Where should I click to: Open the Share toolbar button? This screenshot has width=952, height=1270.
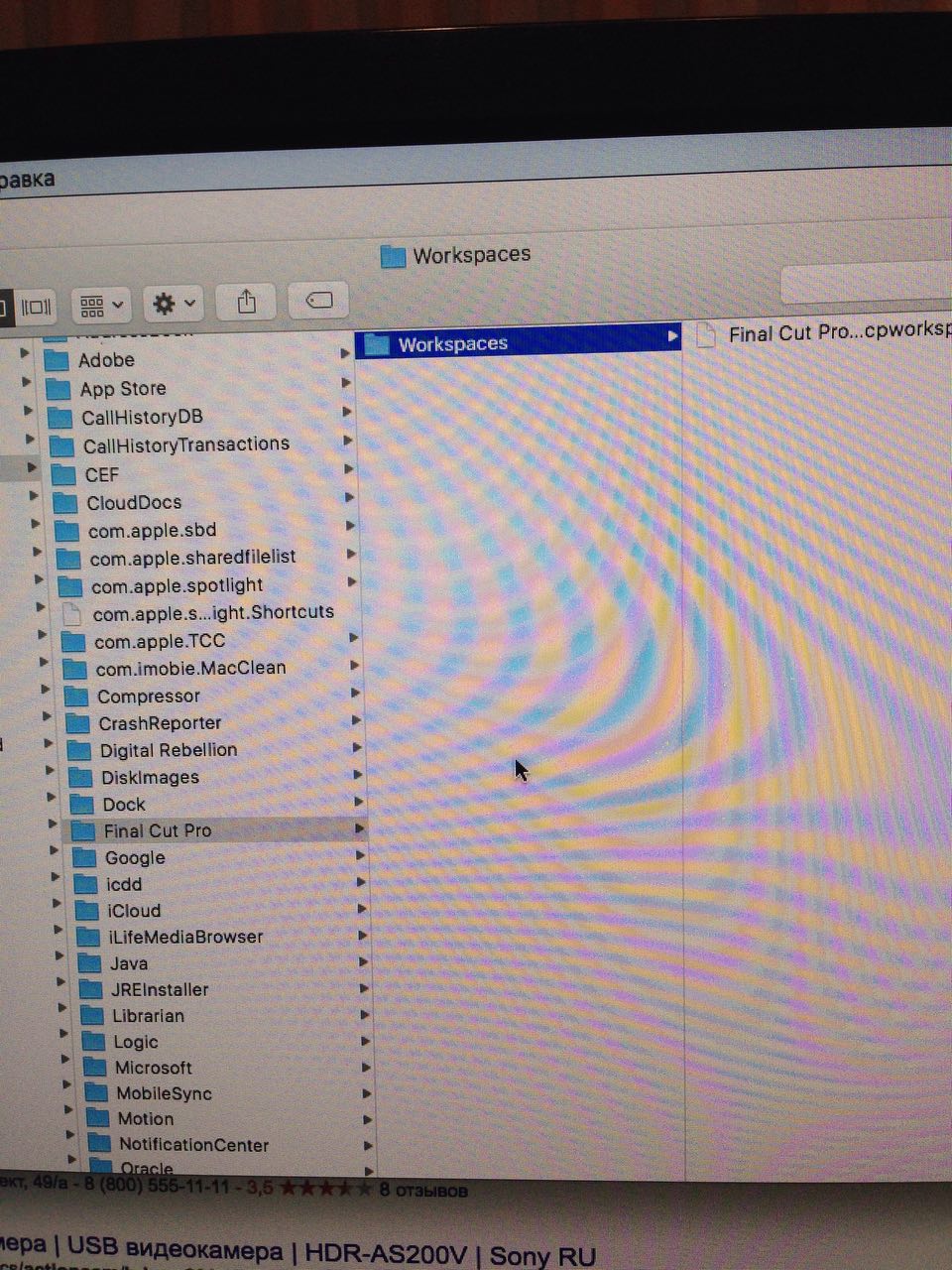point(247,302)
